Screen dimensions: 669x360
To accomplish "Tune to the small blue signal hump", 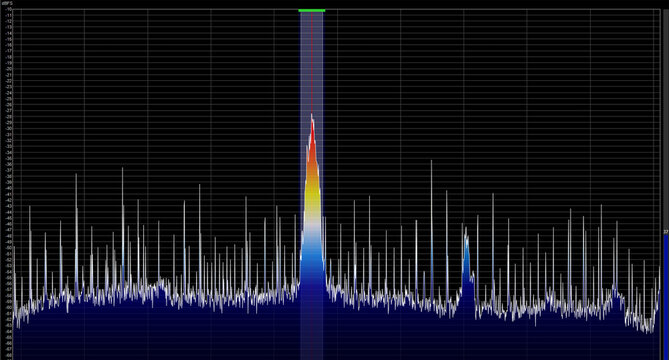I will (466, 273).
